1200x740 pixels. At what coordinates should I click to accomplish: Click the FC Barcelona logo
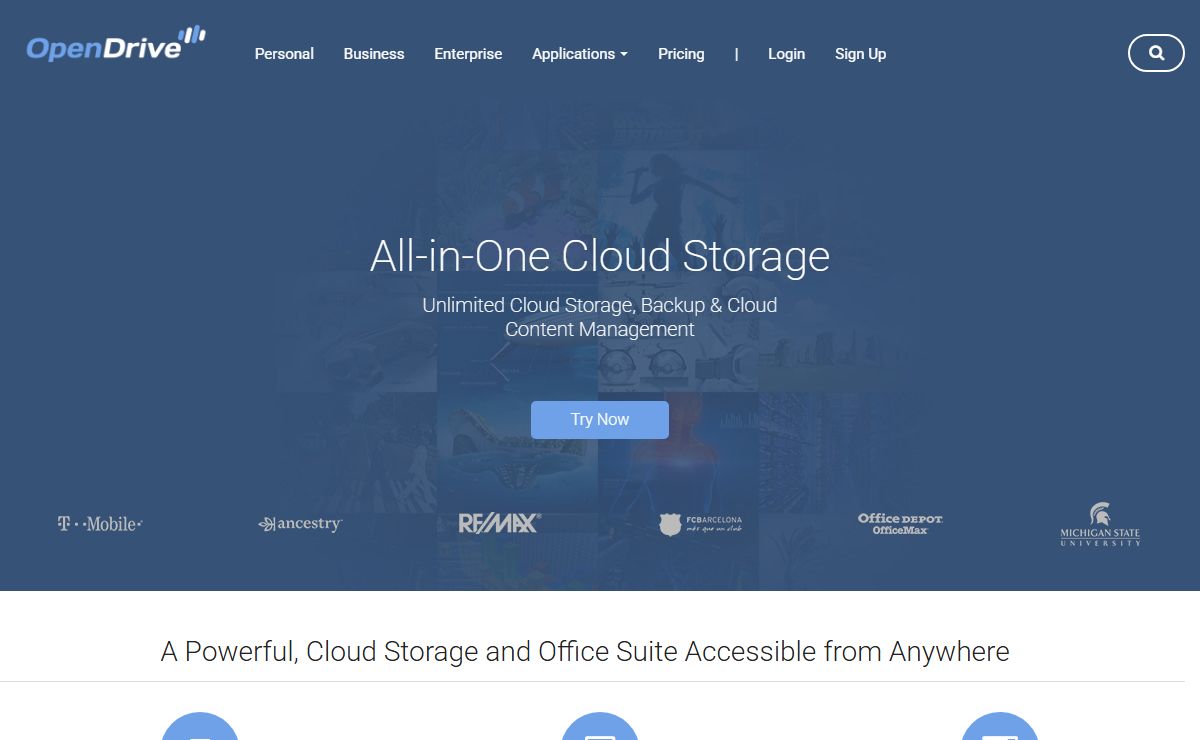[x=700, y=524]
